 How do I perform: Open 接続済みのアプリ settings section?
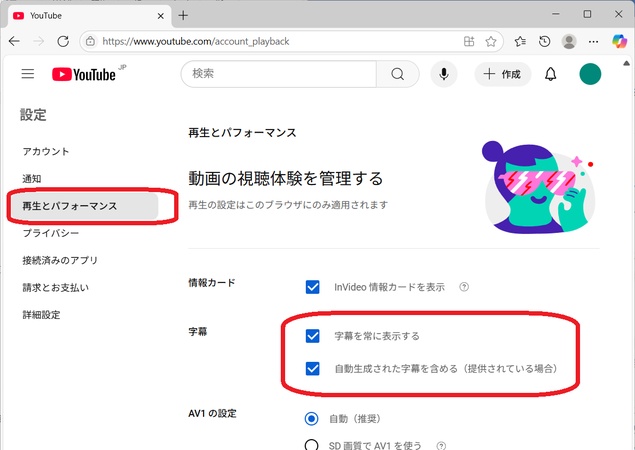click(60, 260)
